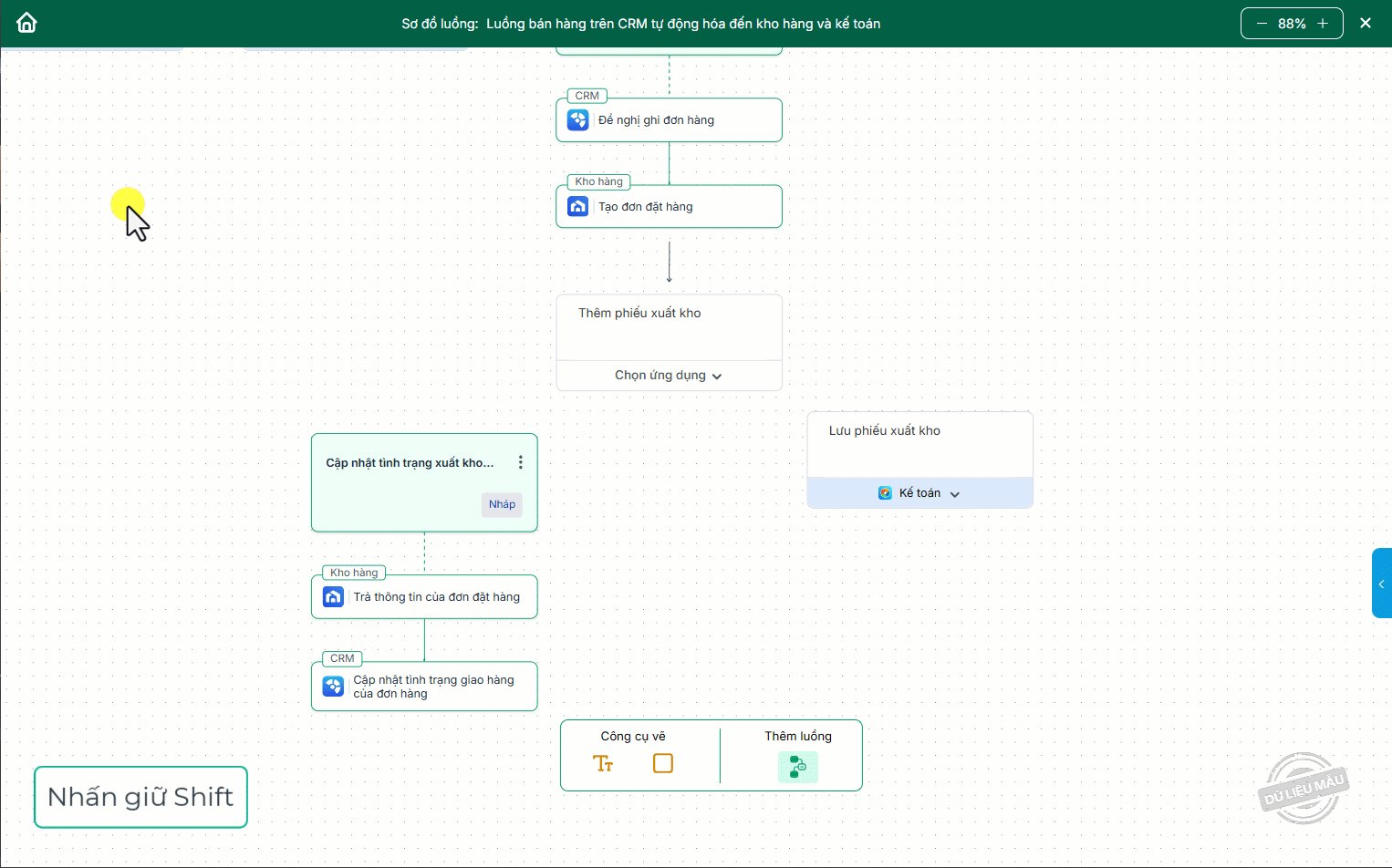
Task: Select the Lưu phiếu xuất kho card title
Action: [885, 430]
